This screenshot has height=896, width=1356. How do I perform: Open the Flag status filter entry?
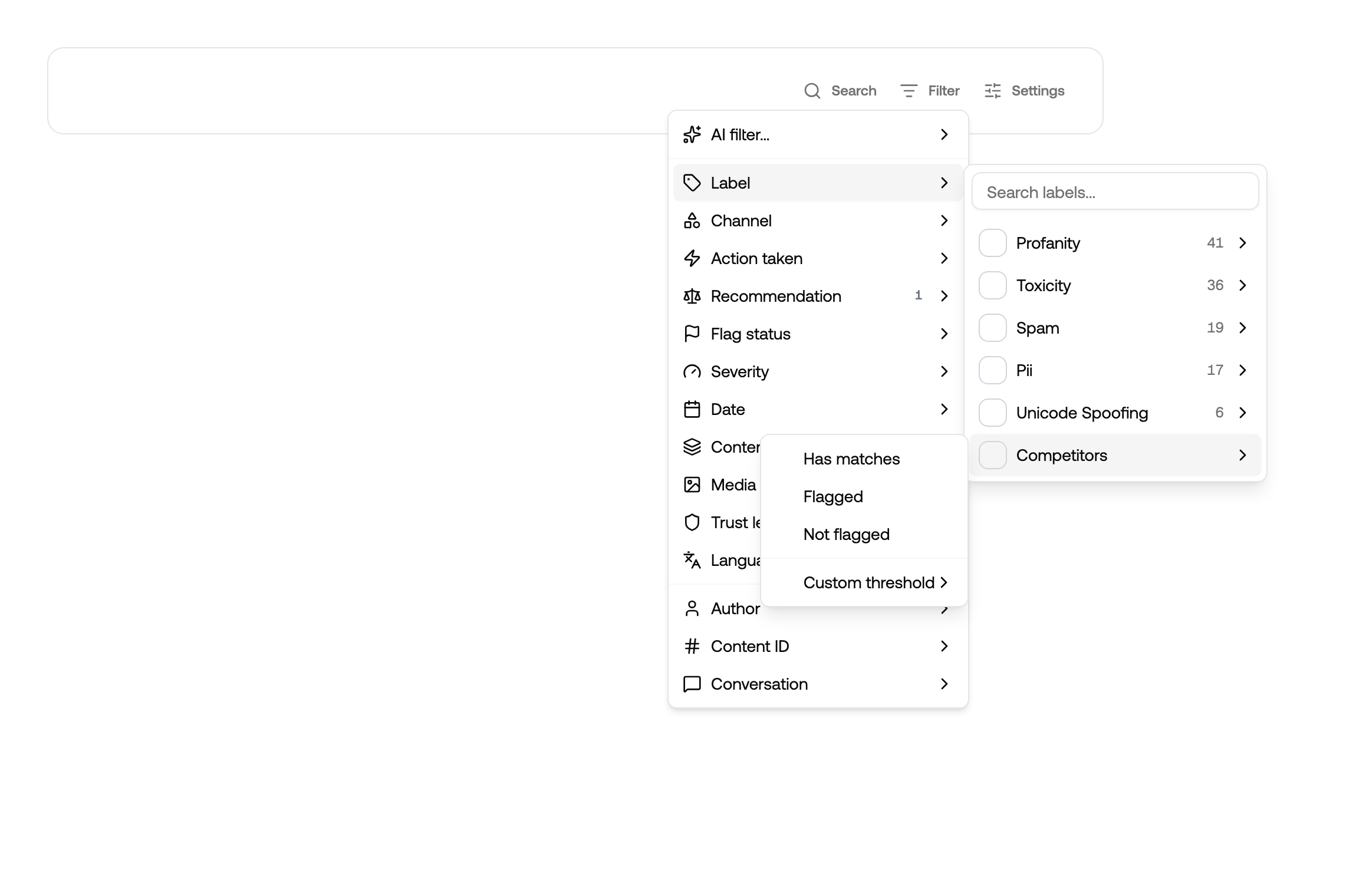click(818, 334)
